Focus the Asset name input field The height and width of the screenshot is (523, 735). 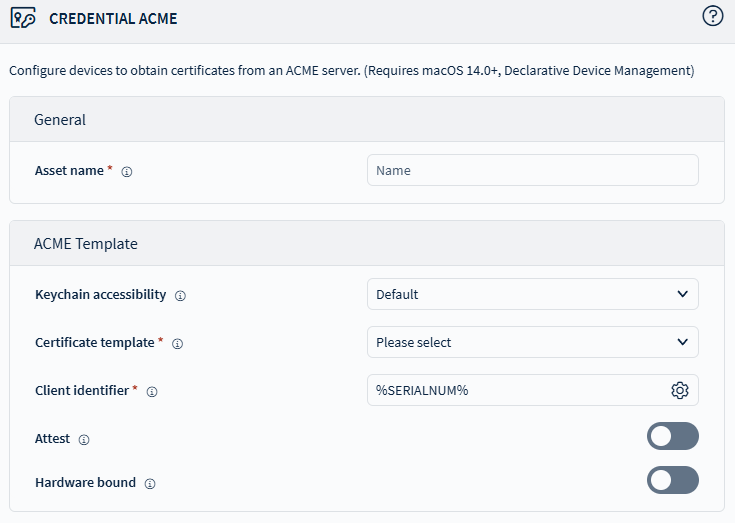pyautogui.click(x=532, y=170)
